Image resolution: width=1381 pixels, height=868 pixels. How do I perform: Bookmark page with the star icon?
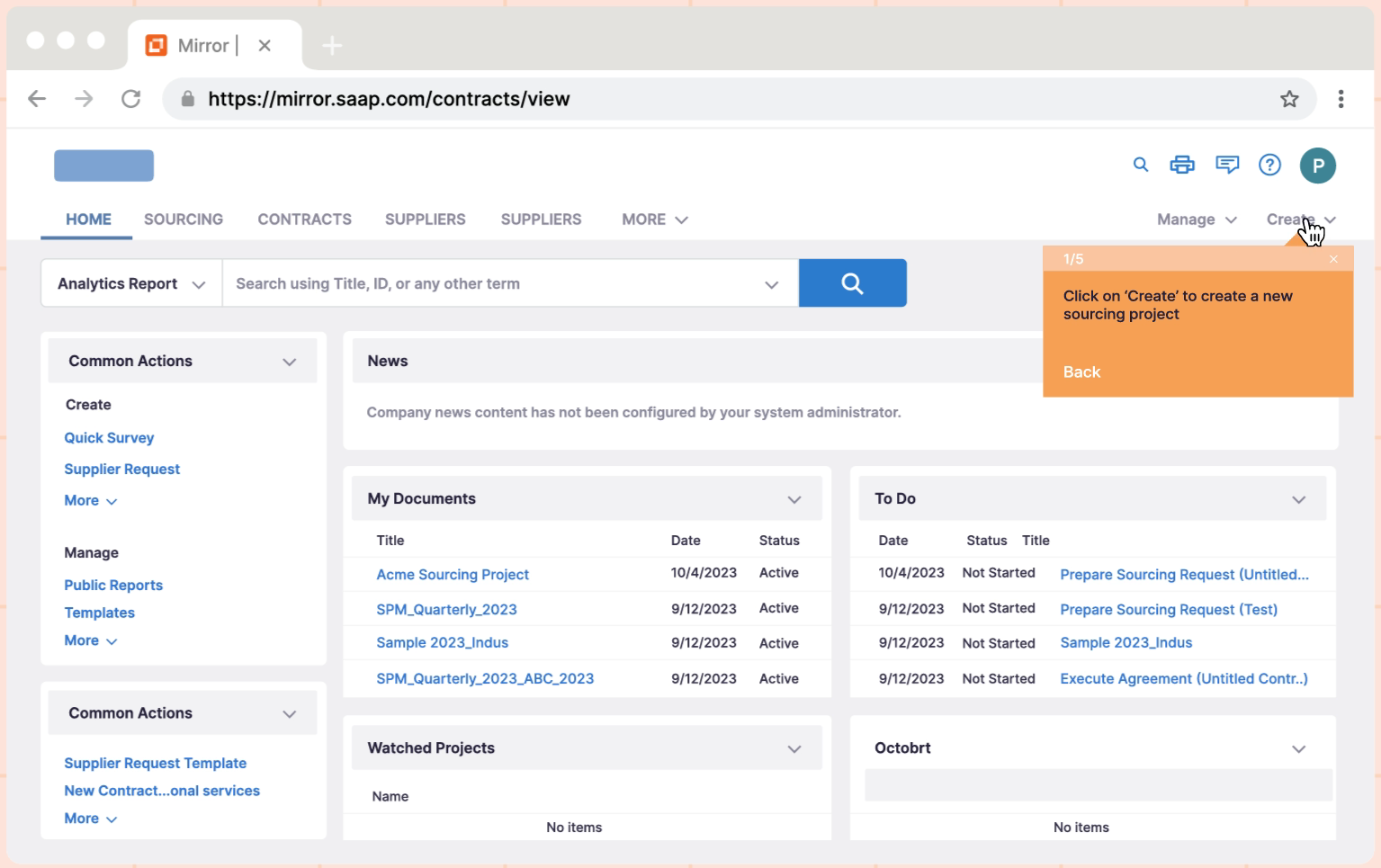(x=1289, y=99)
